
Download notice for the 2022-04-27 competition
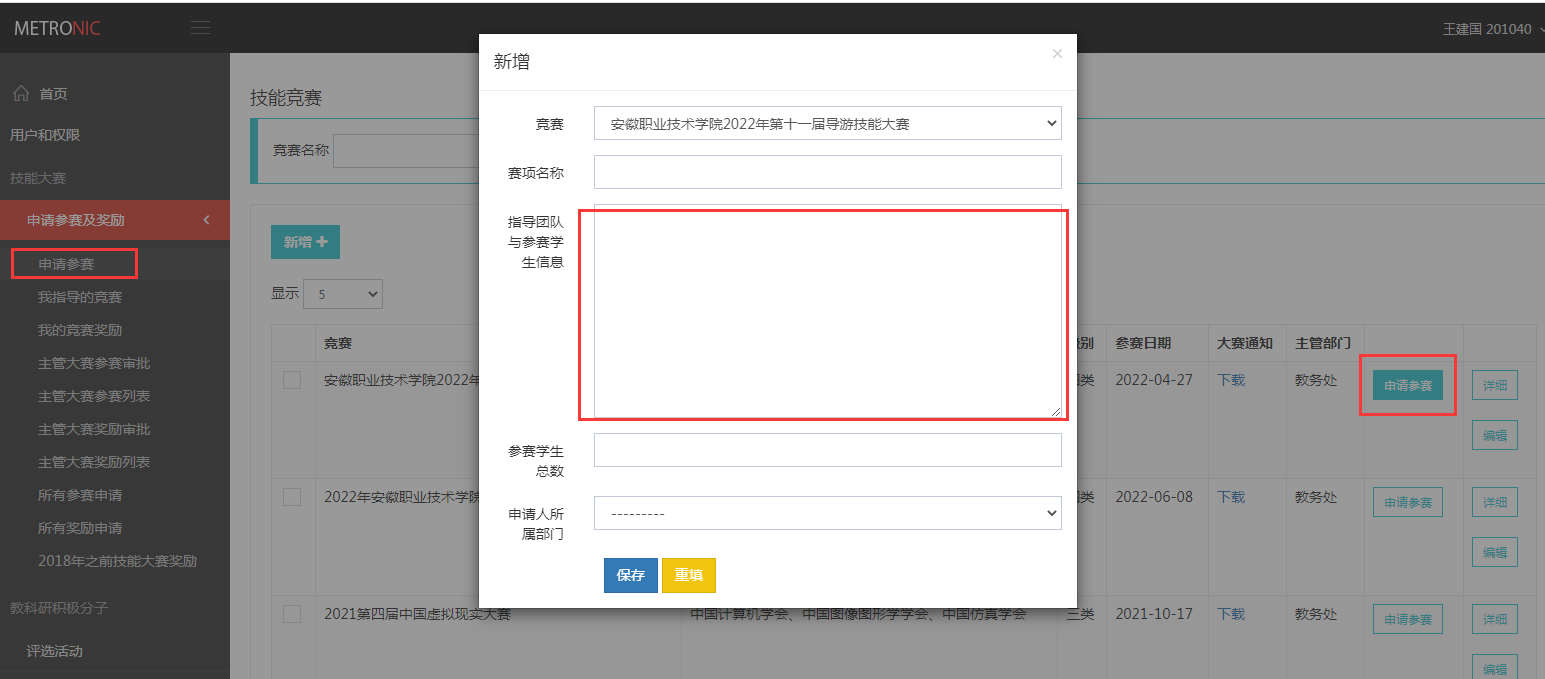click(x=1231, y=380)
